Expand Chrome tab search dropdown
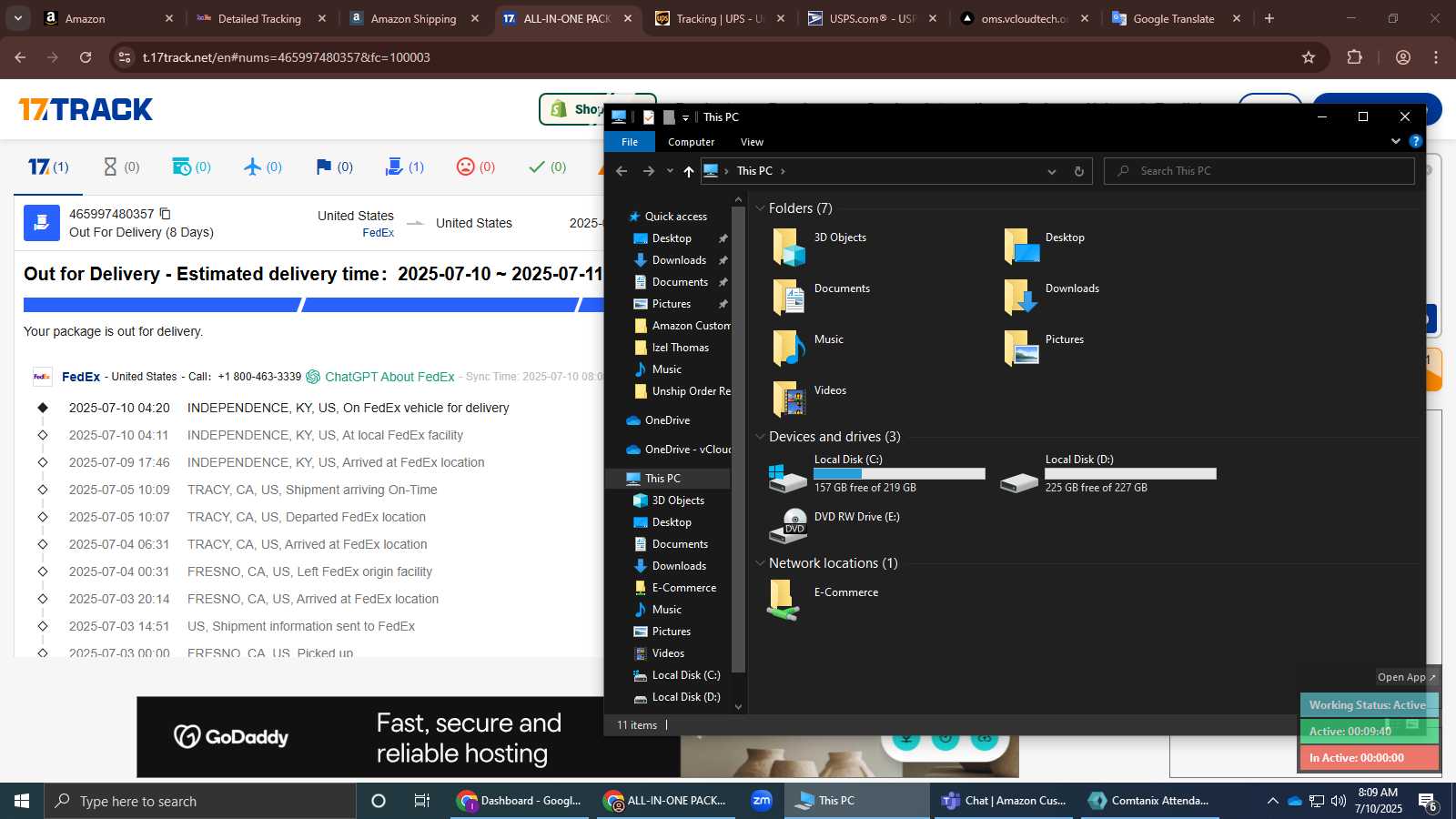Screen dimensions: 1456x819 tap(18, 18)
